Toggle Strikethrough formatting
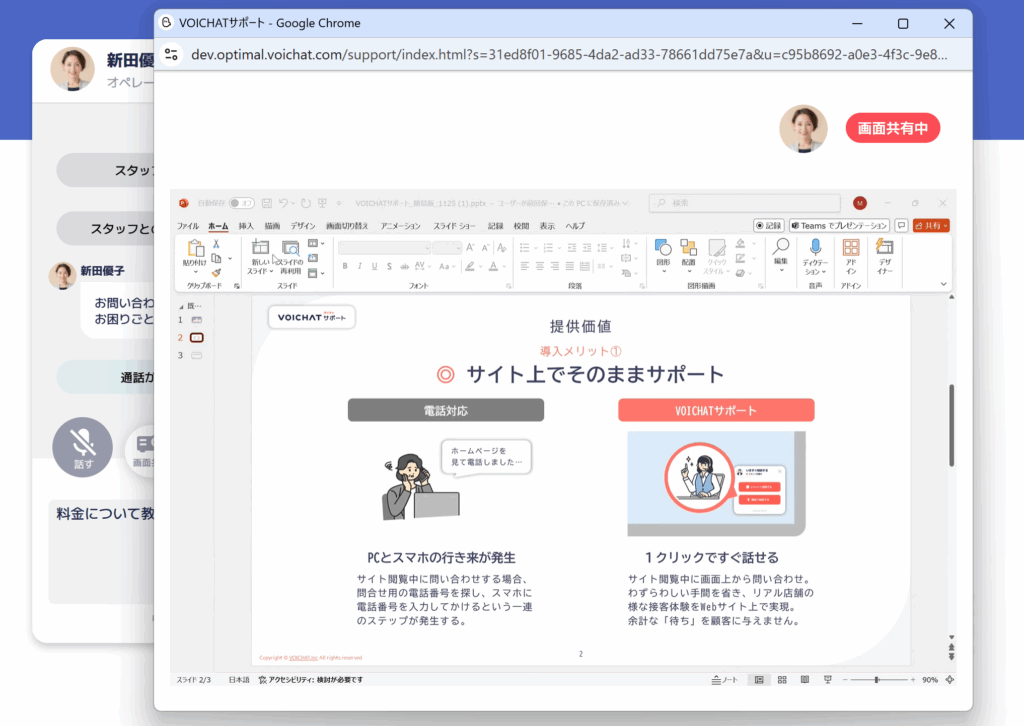The height and width of the screenshot is (726, 1024). tap(404, 266)
